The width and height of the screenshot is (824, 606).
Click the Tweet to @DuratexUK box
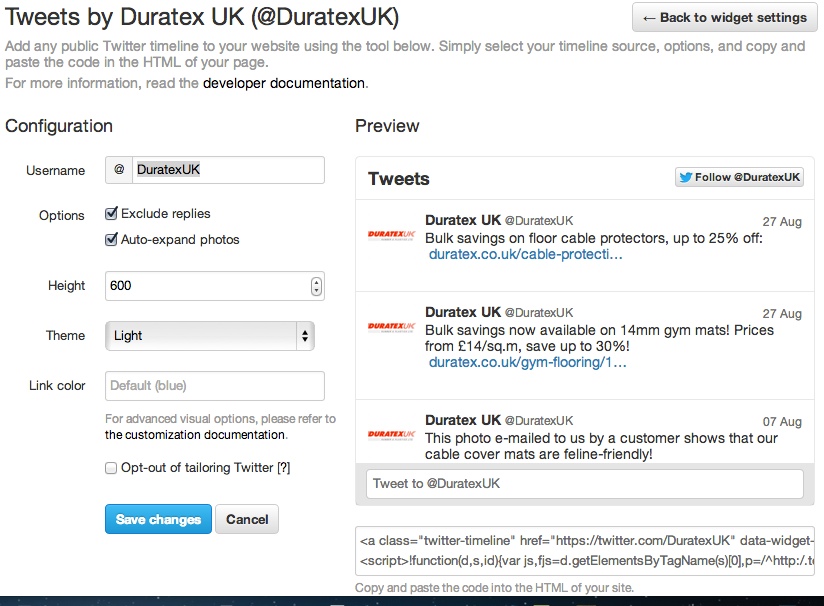[585, 484]
